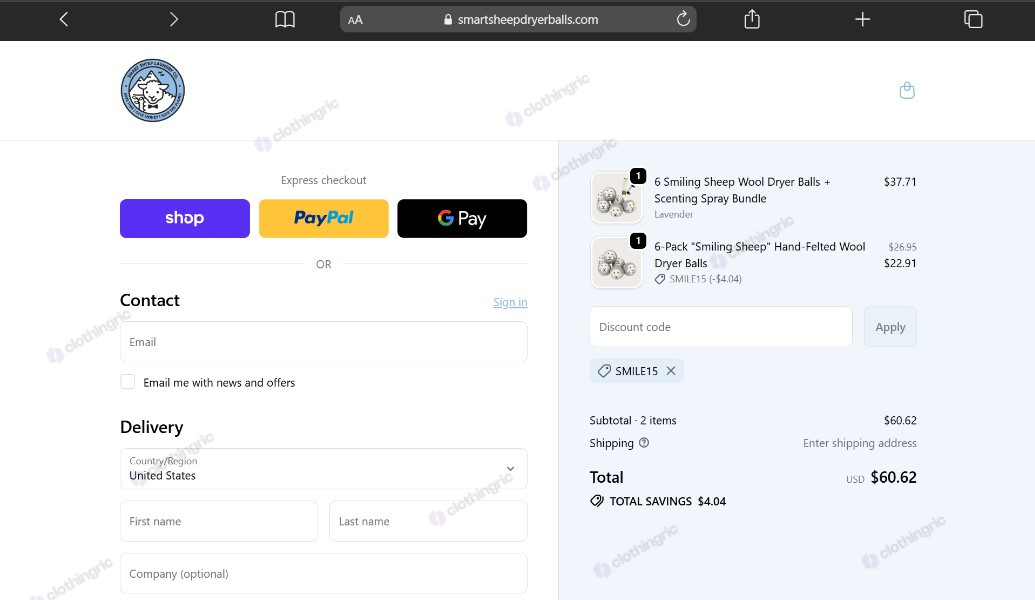The height and width of the screenshot is (600, 1035).
Task: Remove the SMILE15 discount tag
Action: [x=671, y=371]
